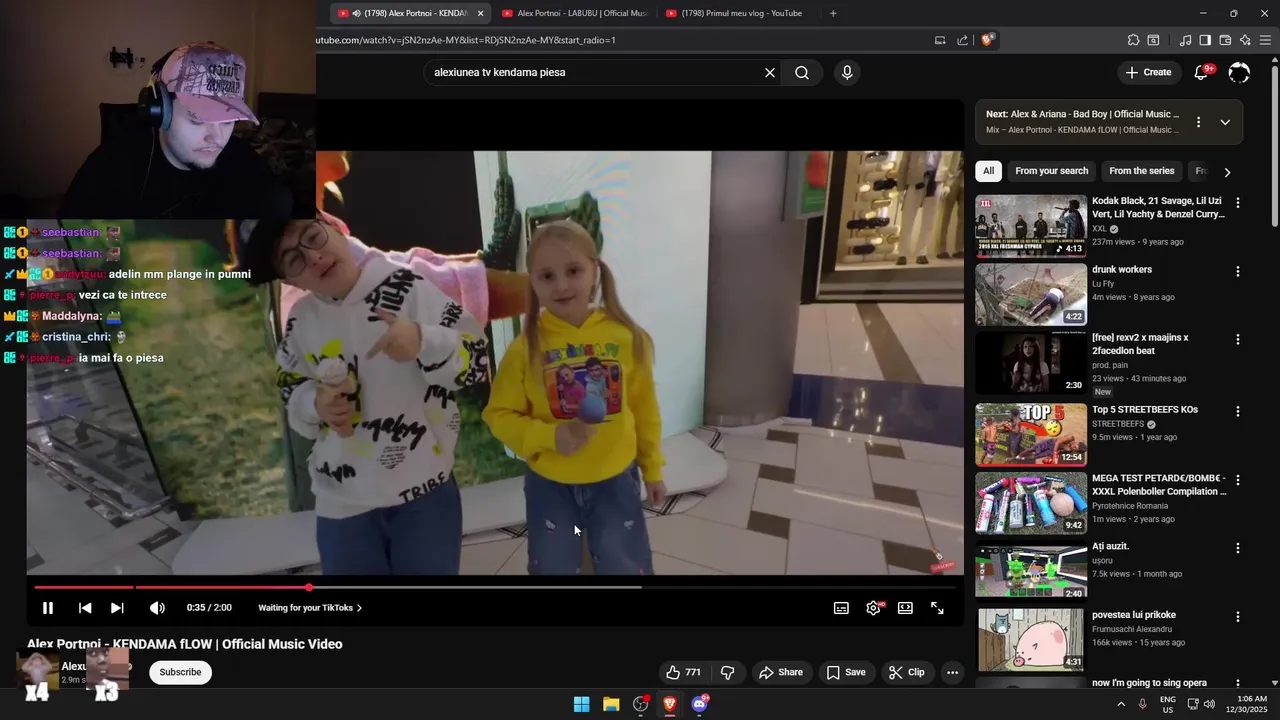Open more actions menu below video
Viewport: 1280px width, 720px height.
pyautogui.click(x=952, y=672)
